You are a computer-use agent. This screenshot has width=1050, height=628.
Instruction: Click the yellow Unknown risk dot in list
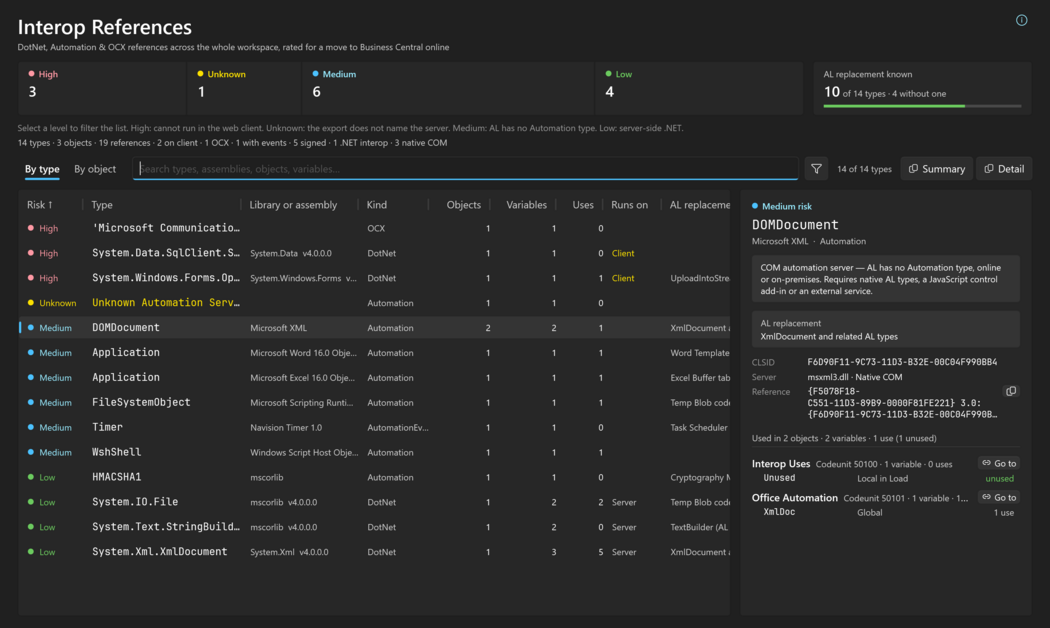31,303
